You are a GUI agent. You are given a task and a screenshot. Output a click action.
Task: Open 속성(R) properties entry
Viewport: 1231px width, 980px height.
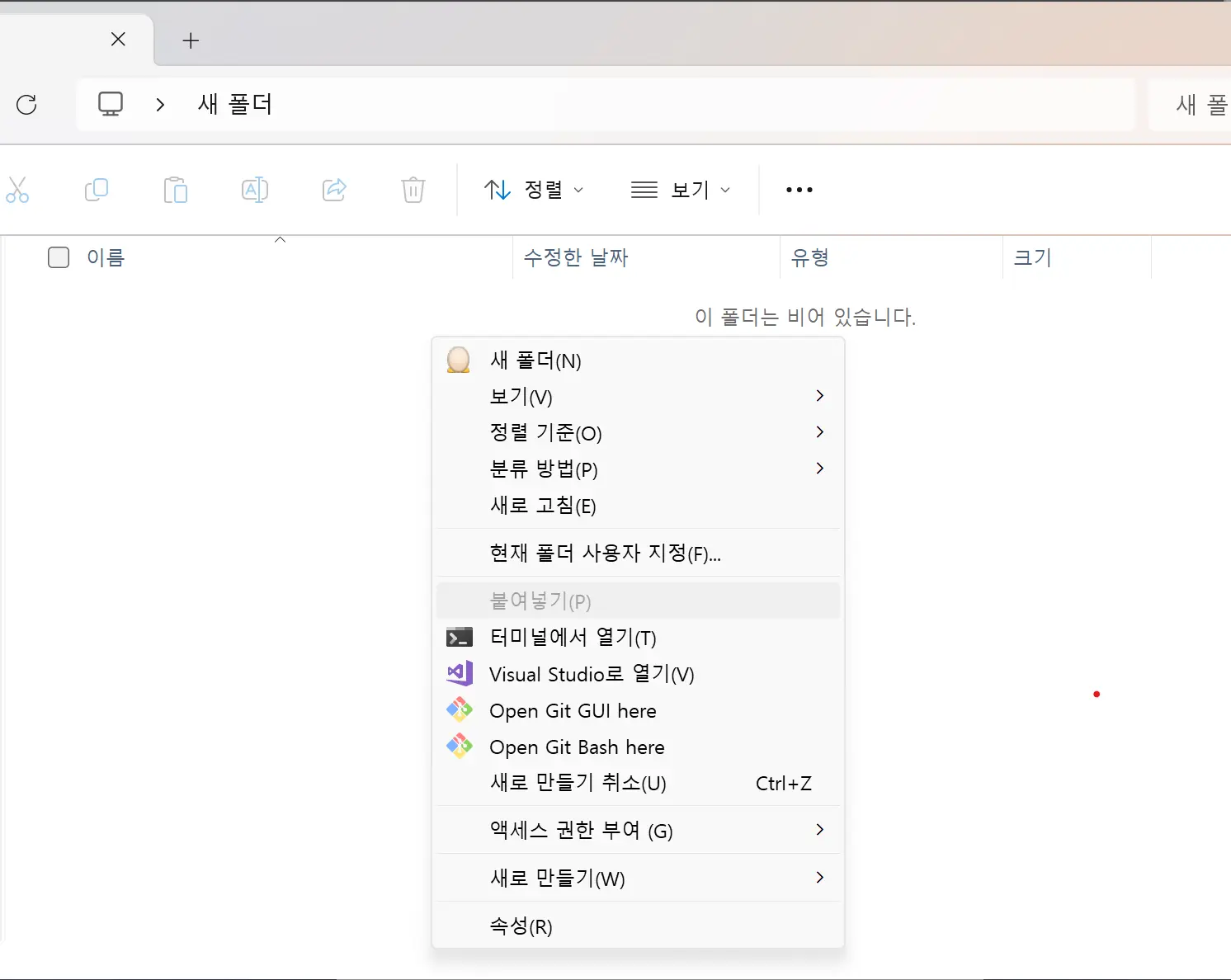[638, 926]
